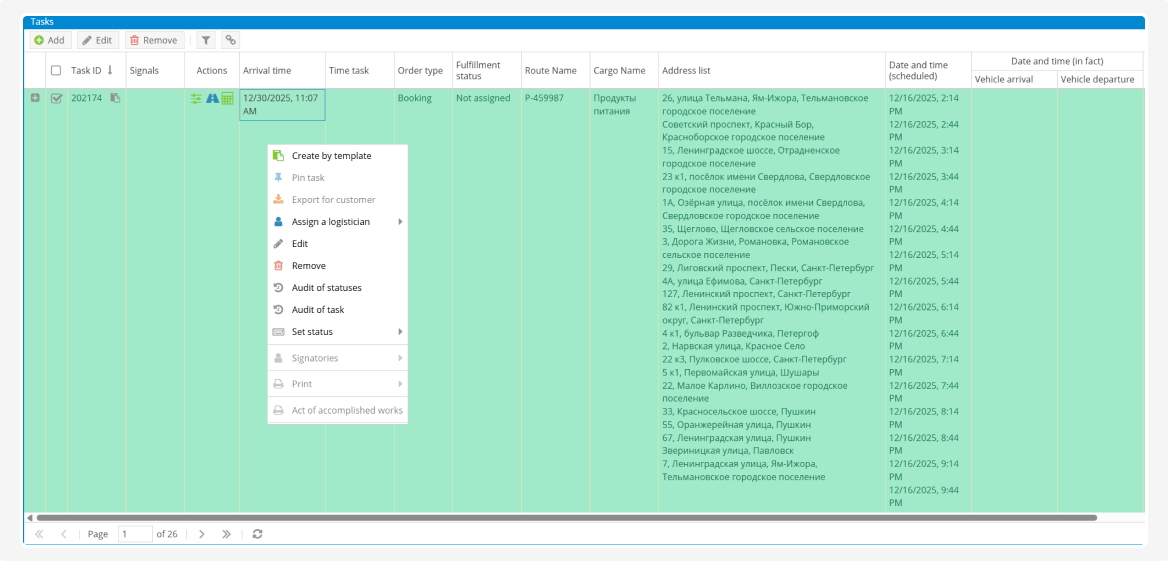Click the chain link icon in toolbar

(230, 40)
